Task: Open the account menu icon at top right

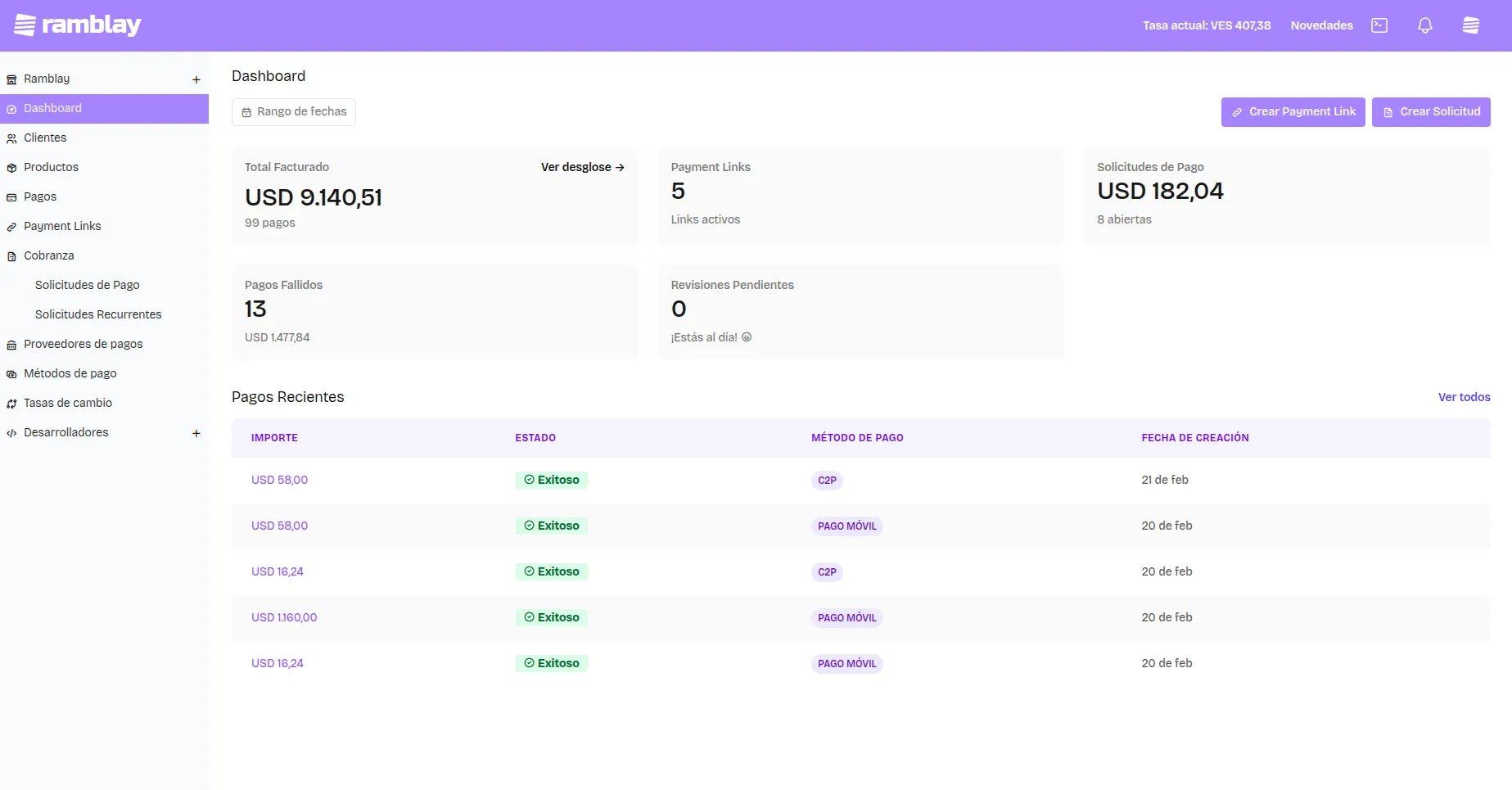Action: pyautogui.click(x=1470, y=25)
